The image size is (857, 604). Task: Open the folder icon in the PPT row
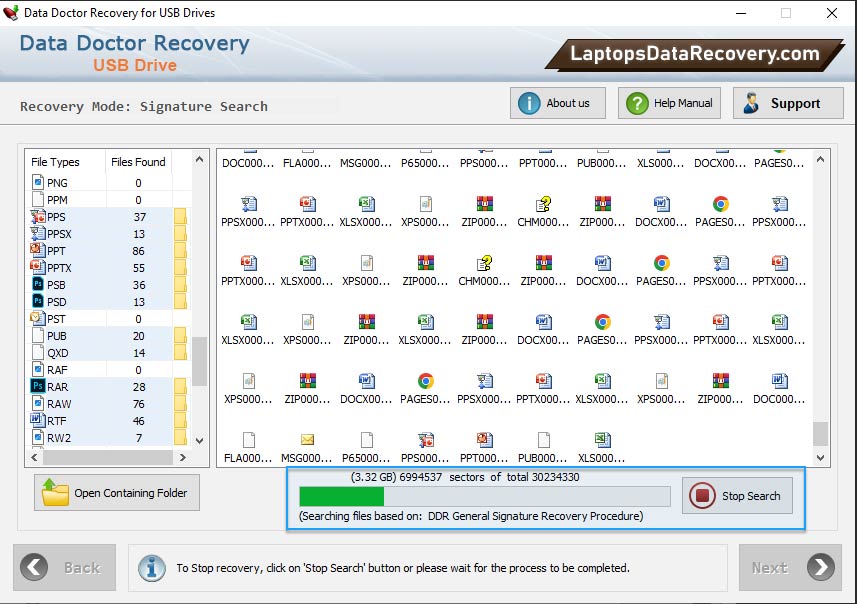[x=180, y=250]
